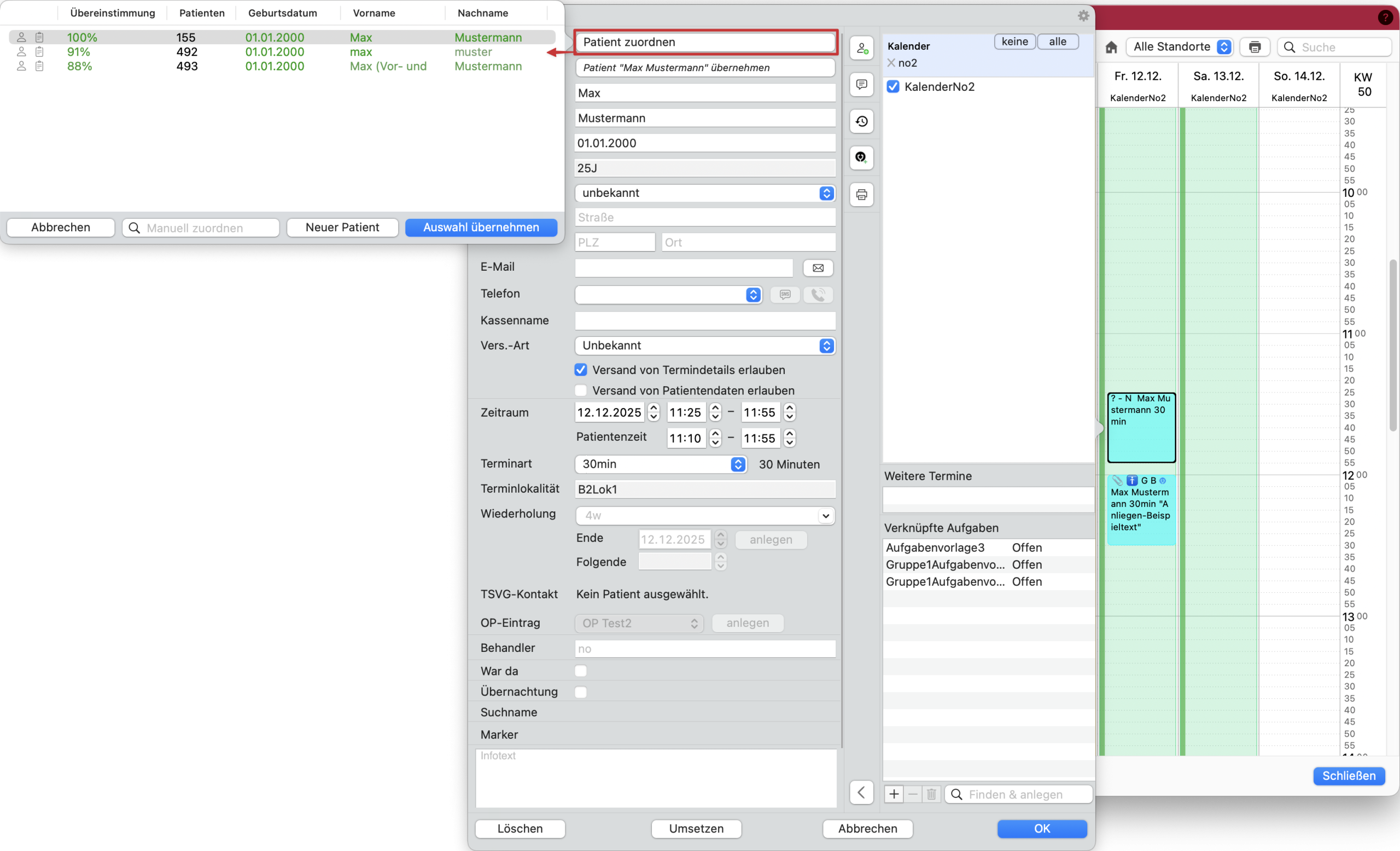
Task: Open the appointment history icon
Action: [x=861, y=121]
